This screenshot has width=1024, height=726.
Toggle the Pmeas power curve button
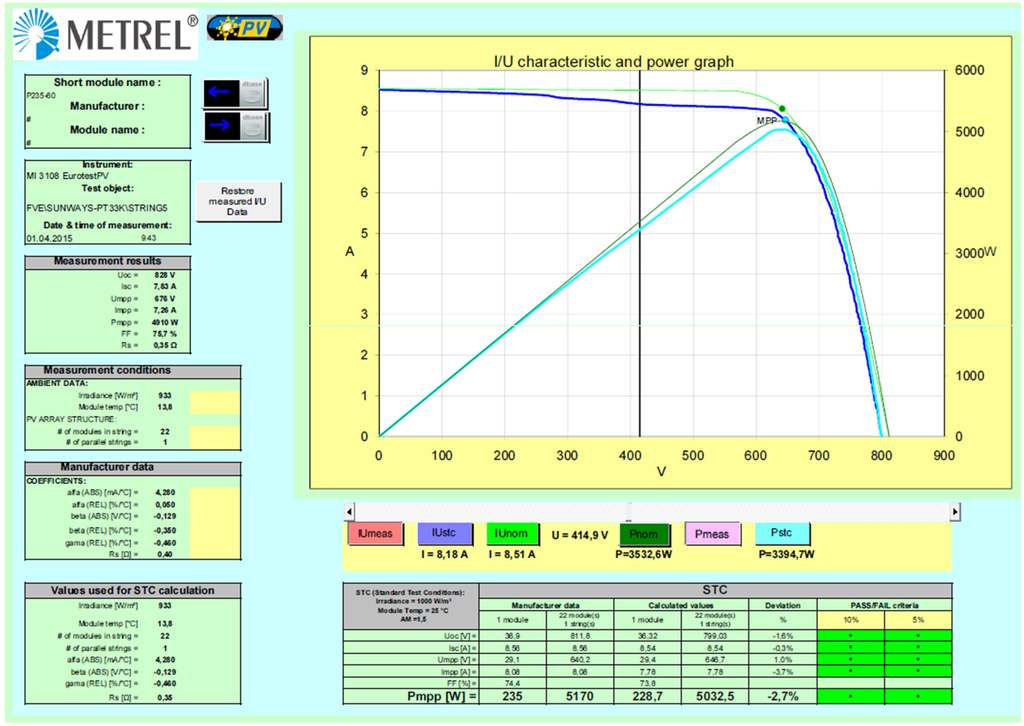713,535
